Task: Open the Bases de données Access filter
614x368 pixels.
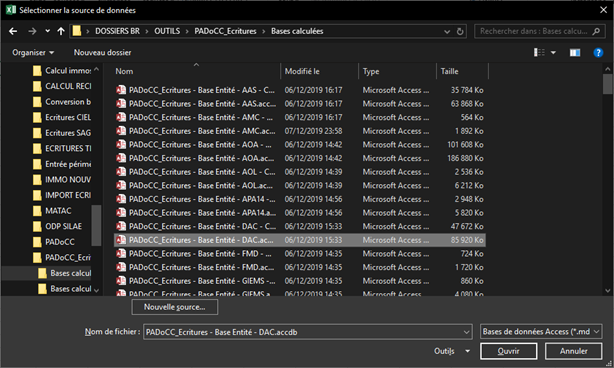Action: (x=541, y=332)
